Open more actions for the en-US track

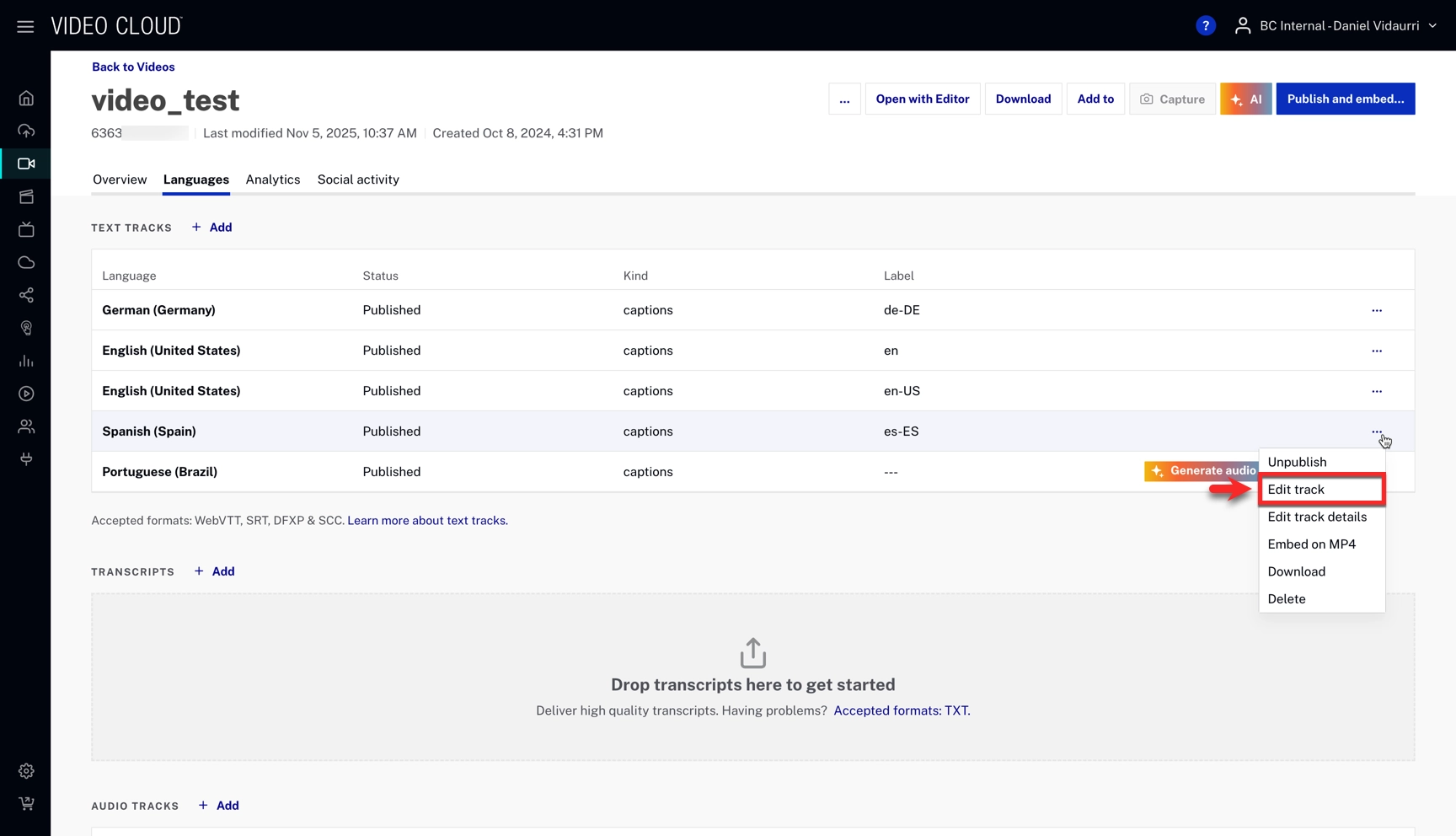[x=1377, y=391]
